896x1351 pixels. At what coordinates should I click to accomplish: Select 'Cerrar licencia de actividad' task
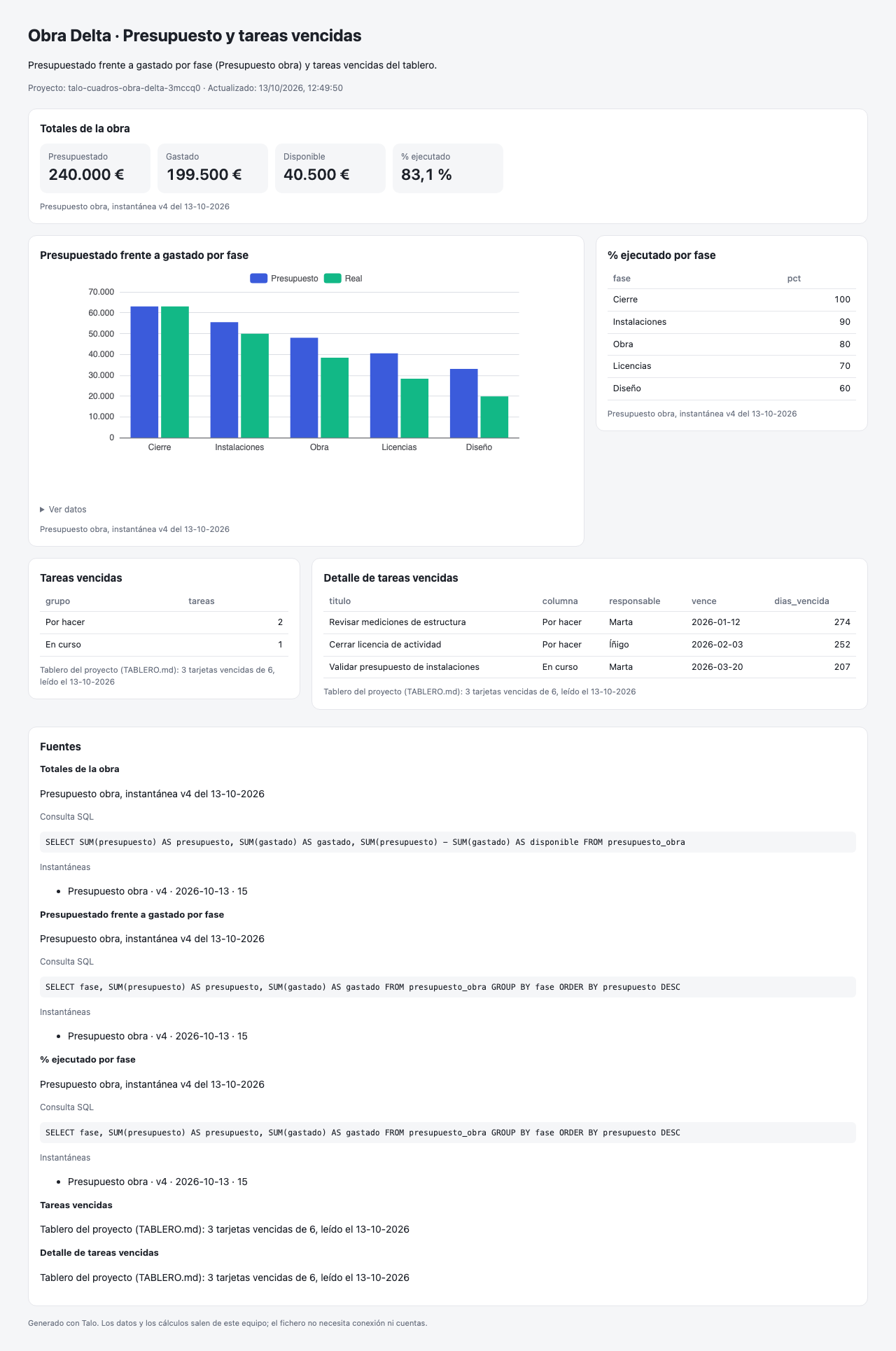385,645
